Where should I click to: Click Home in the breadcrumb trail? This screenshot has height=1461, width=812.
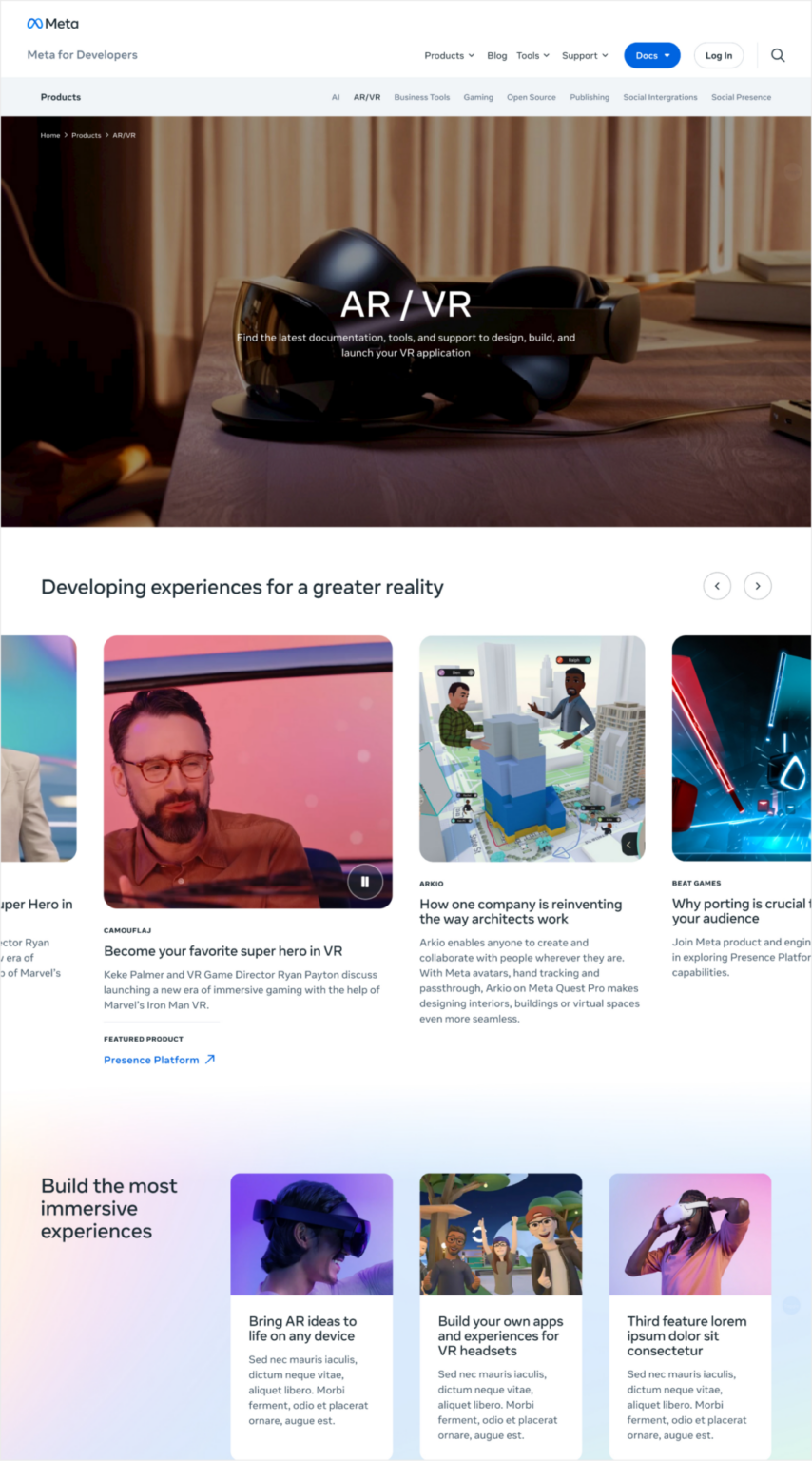(x=49, y=135)
